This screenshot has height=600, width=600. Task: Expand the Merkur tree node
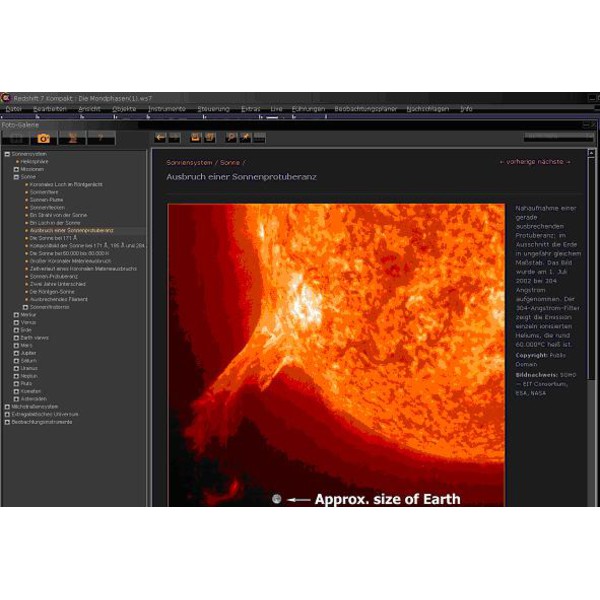(x=15, y=315)
